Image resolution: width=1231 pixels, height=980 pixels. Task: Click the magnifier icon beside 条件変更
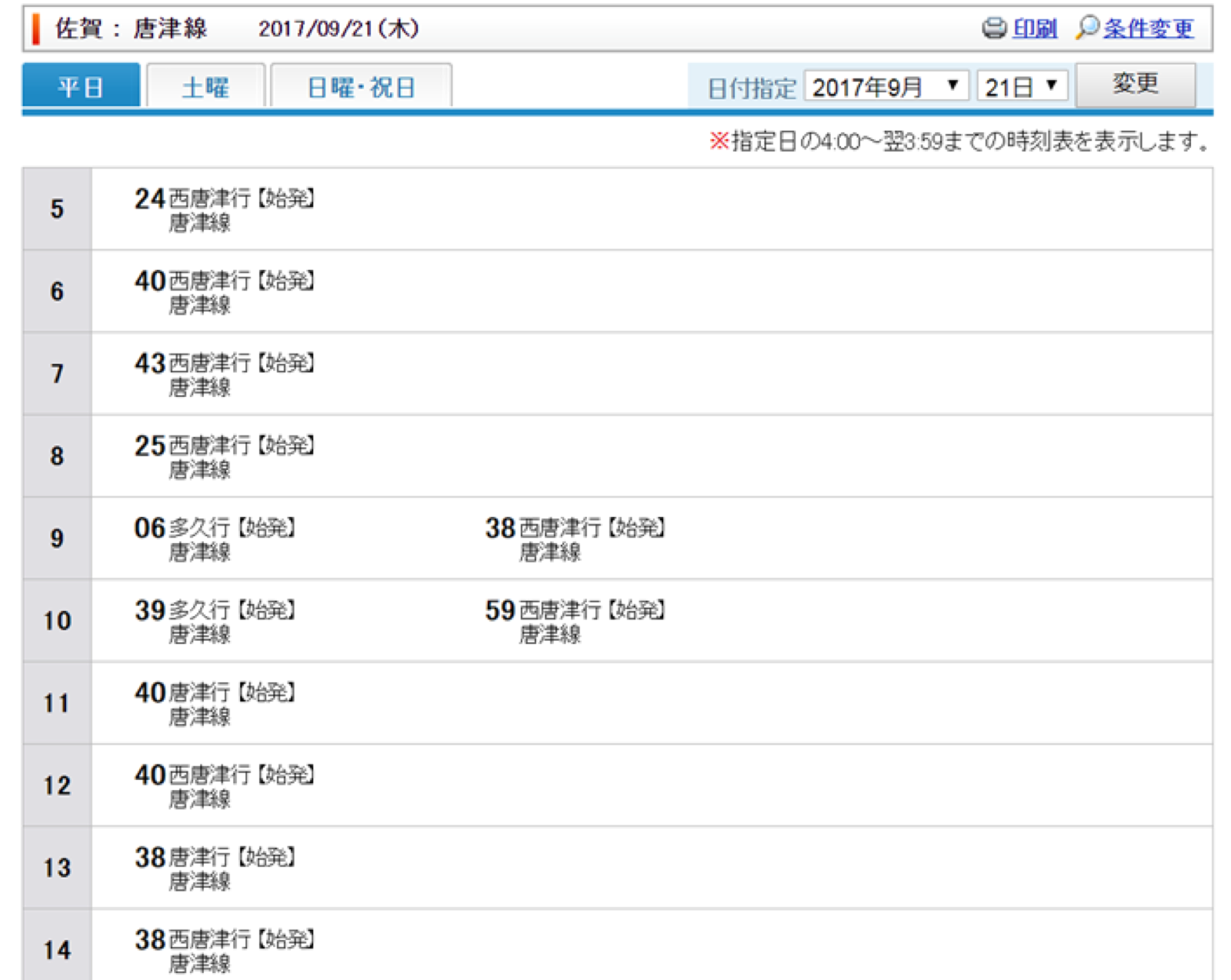[x=1087, y=28]
